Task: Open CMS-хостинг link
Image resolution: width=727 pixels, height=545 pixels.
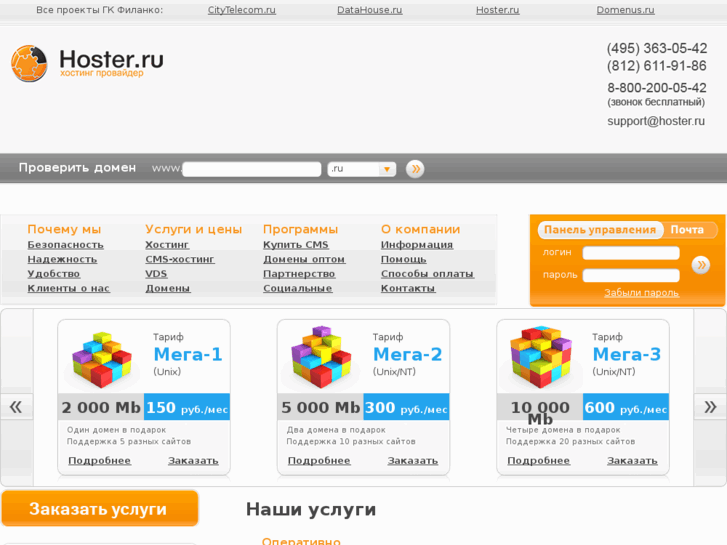Action: click(x=180, y=259)
